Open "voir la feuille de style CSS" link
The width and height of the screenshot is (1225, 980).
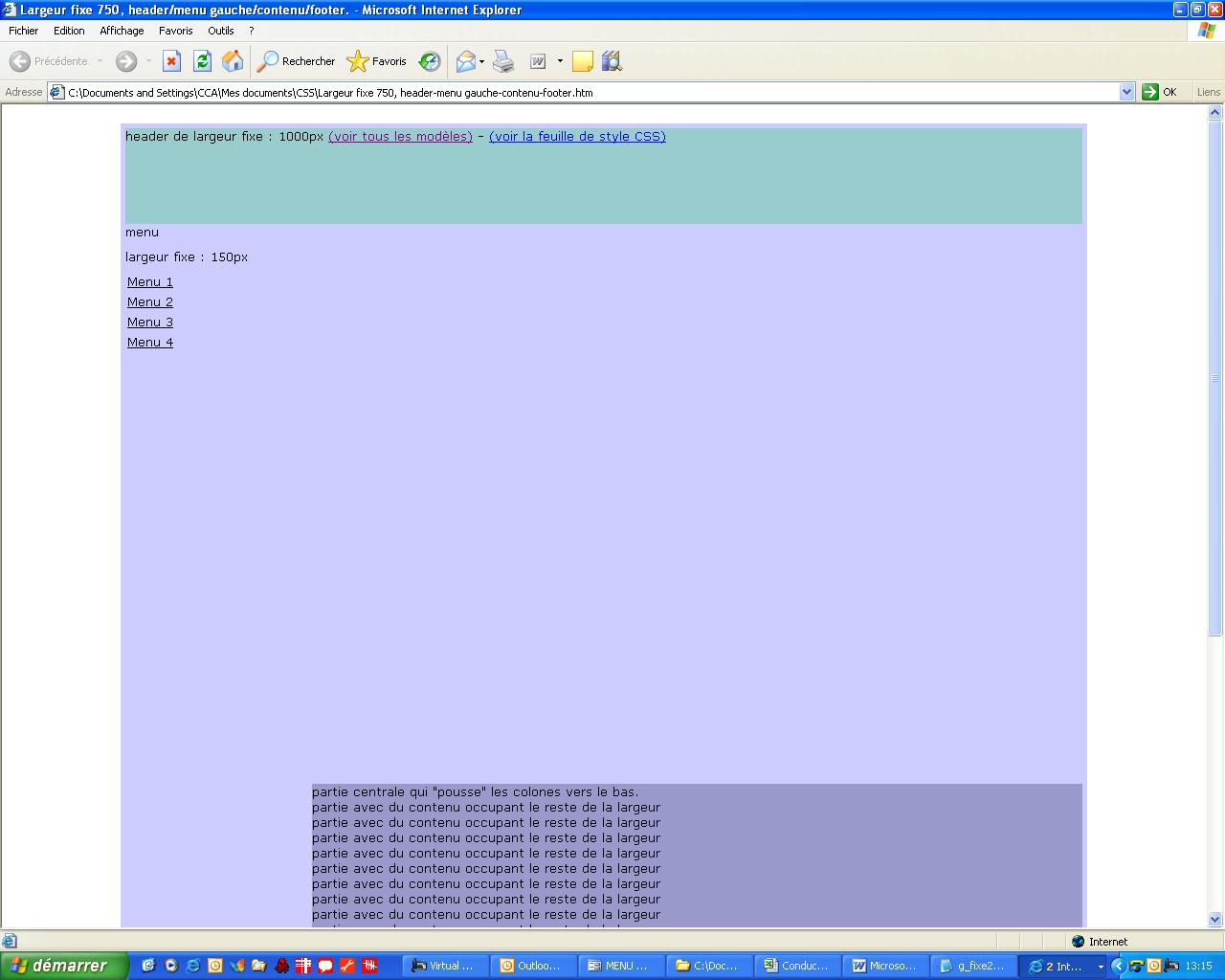577,137
